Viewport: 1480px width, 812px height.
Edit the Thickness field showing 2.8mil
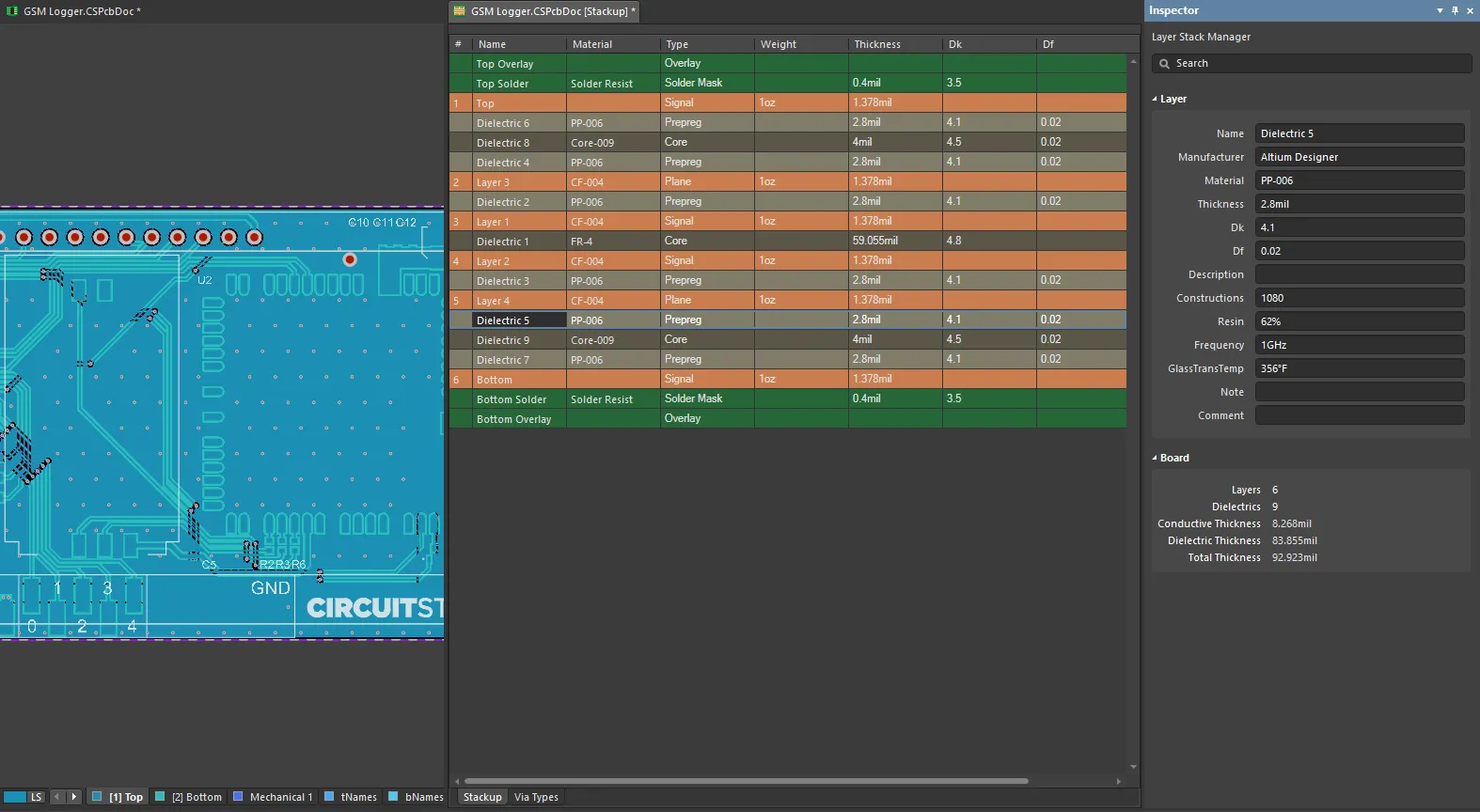(1360, 204)
